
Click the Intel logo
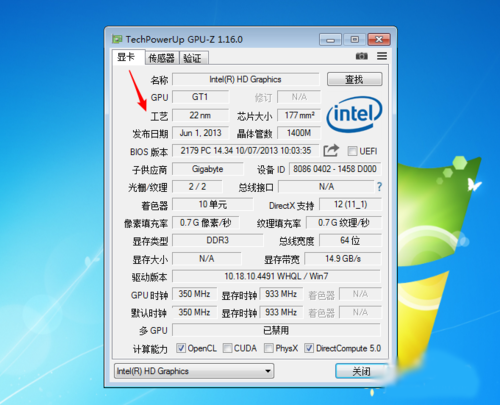point(355,114)
